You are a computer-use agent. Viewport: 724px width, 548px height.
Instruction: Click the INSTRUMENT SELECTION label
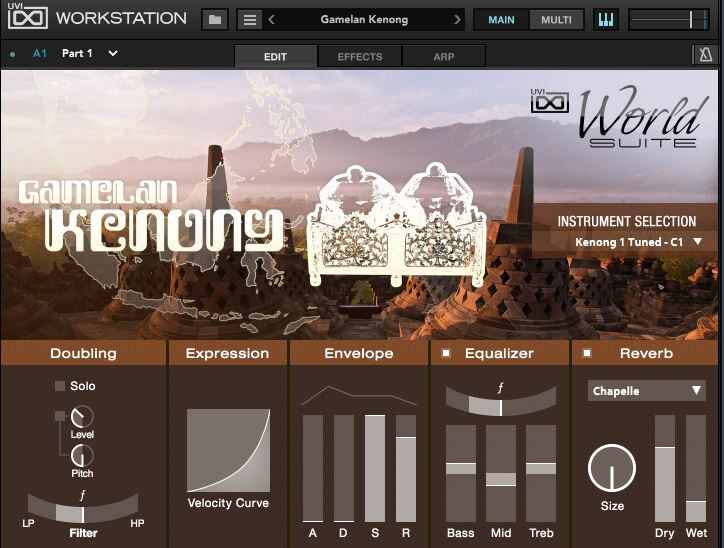point(627,221)
